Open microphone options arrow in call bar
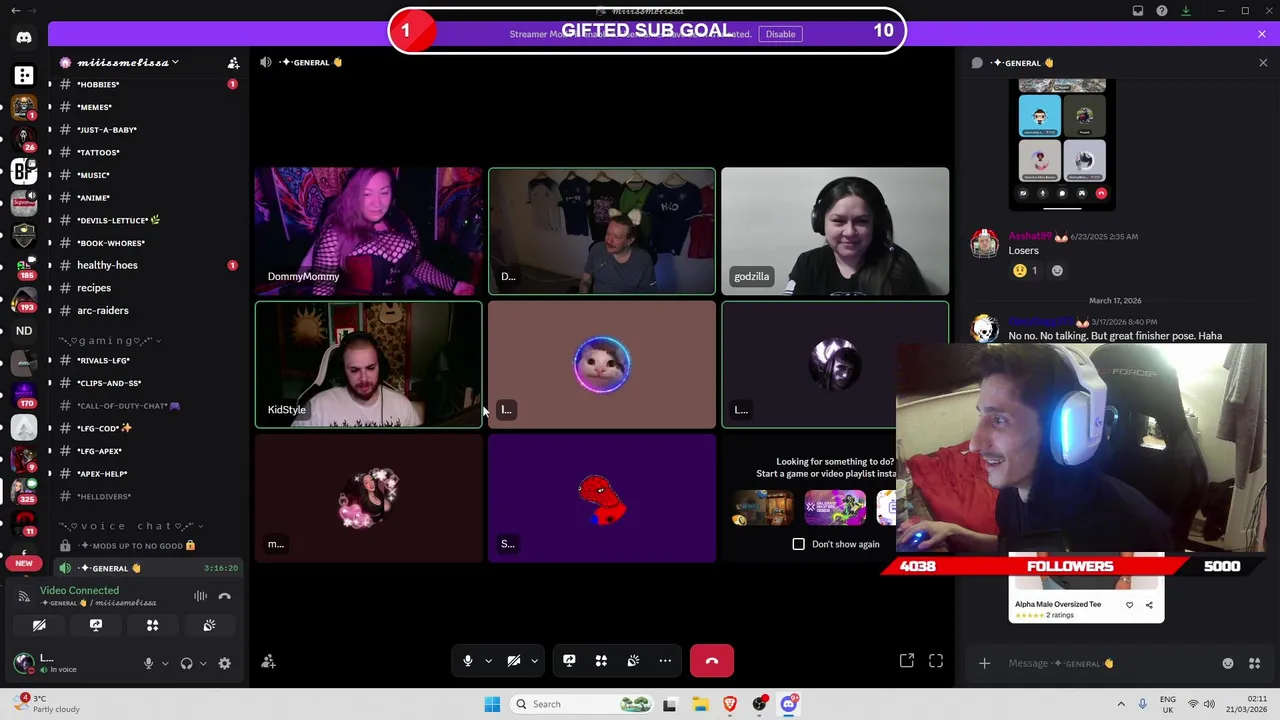This screenshot has height=720, width=1280. tap(488, 661)
